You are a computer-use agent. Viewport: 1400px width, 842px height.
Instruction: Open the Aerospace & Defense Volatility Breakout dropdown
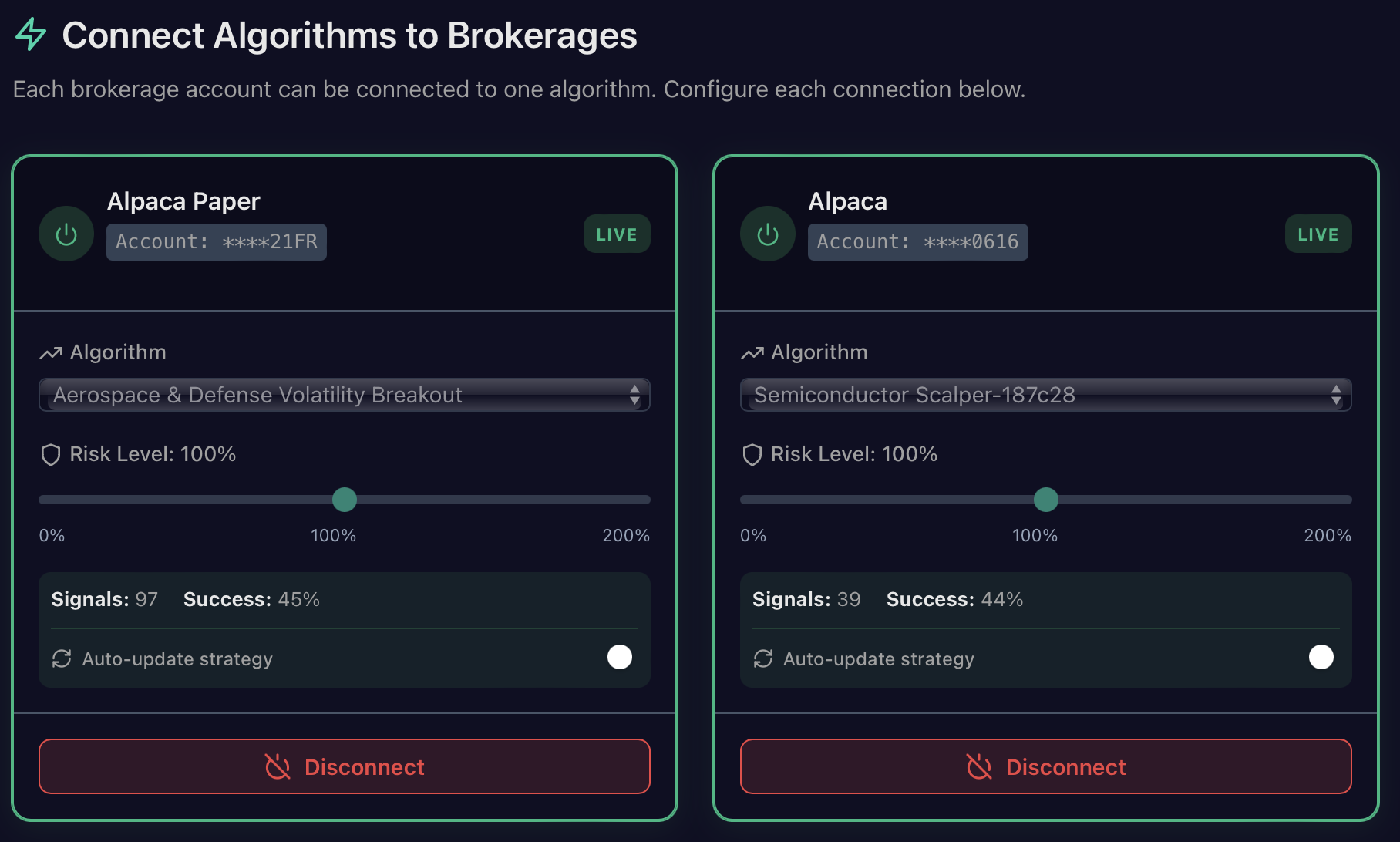[345, 395]
